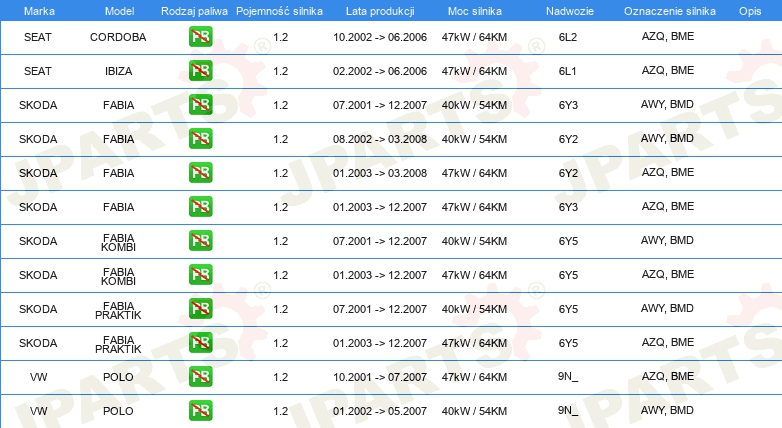The image size is (782, 428).
Task: Click the Lata produkcji column header
Action: tap(380, 11)
